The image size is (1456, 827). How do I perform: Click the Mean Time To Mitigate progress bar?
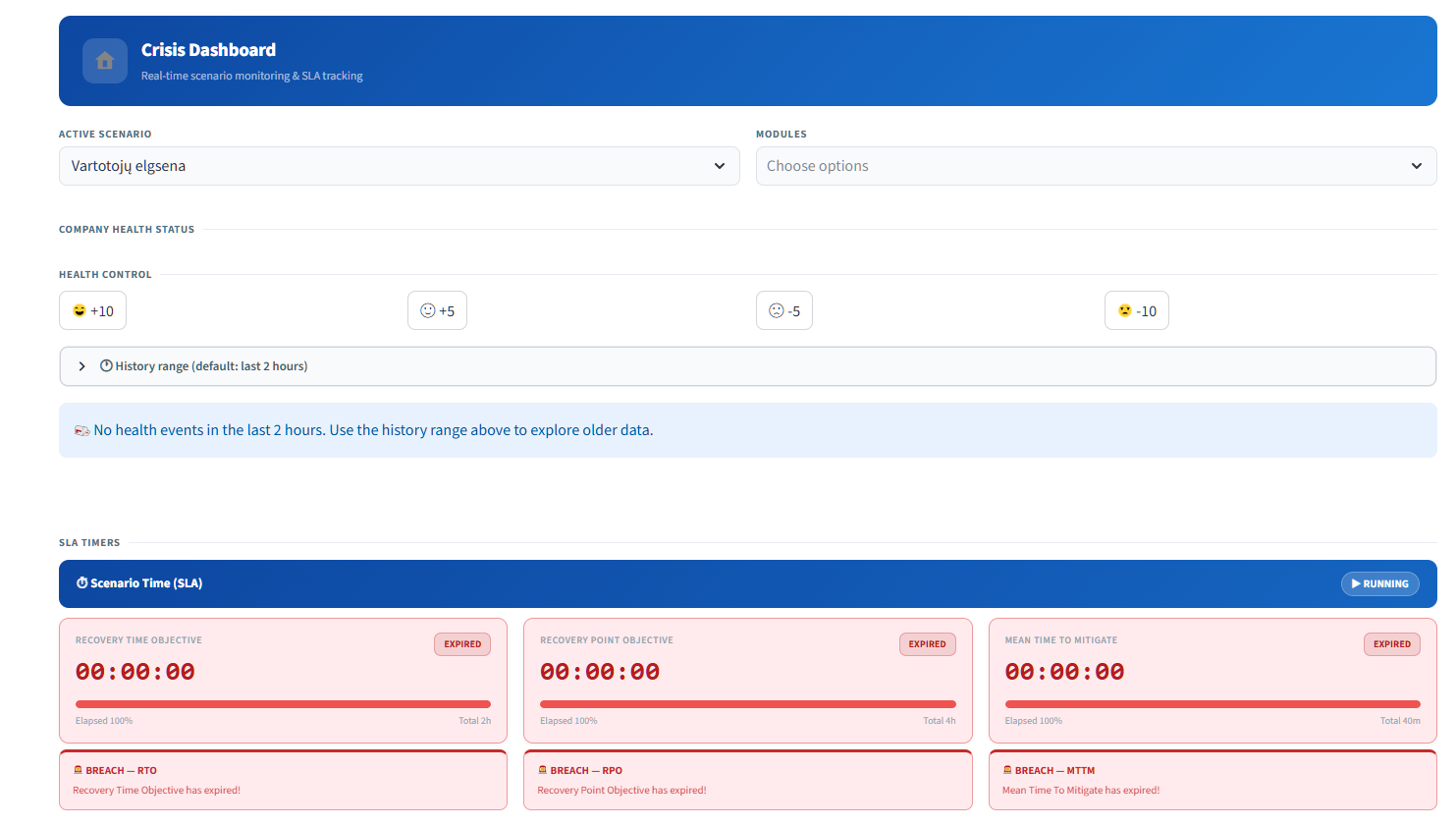tap(1213, 704)
